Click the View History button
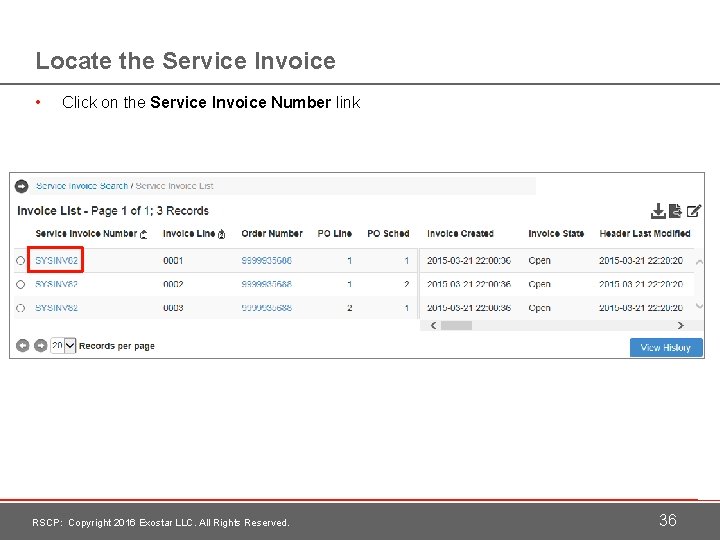This screenshot has width=720, height=540. point(666,348)
